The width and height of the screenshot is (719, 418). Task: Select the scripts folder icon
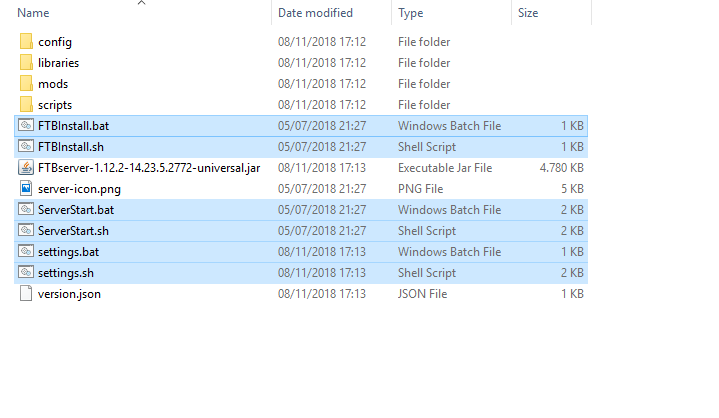[x=26, y=105]
